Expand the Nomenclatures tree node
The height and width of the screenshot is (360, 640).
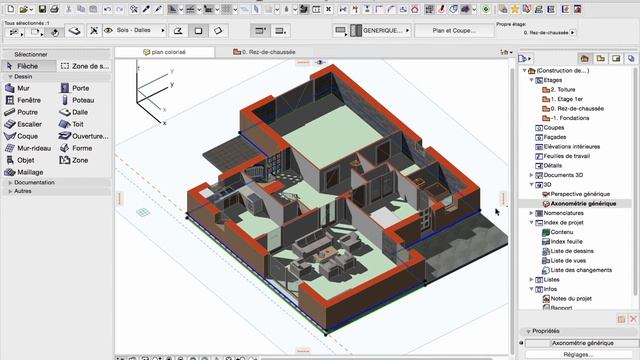(x=531, y=213)
